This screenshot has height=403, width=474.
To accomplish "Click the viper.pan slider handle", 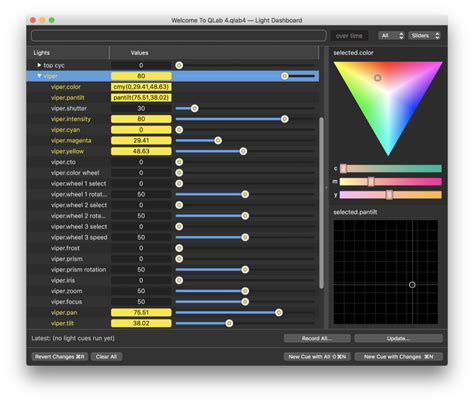I will [x=279, y=312].
